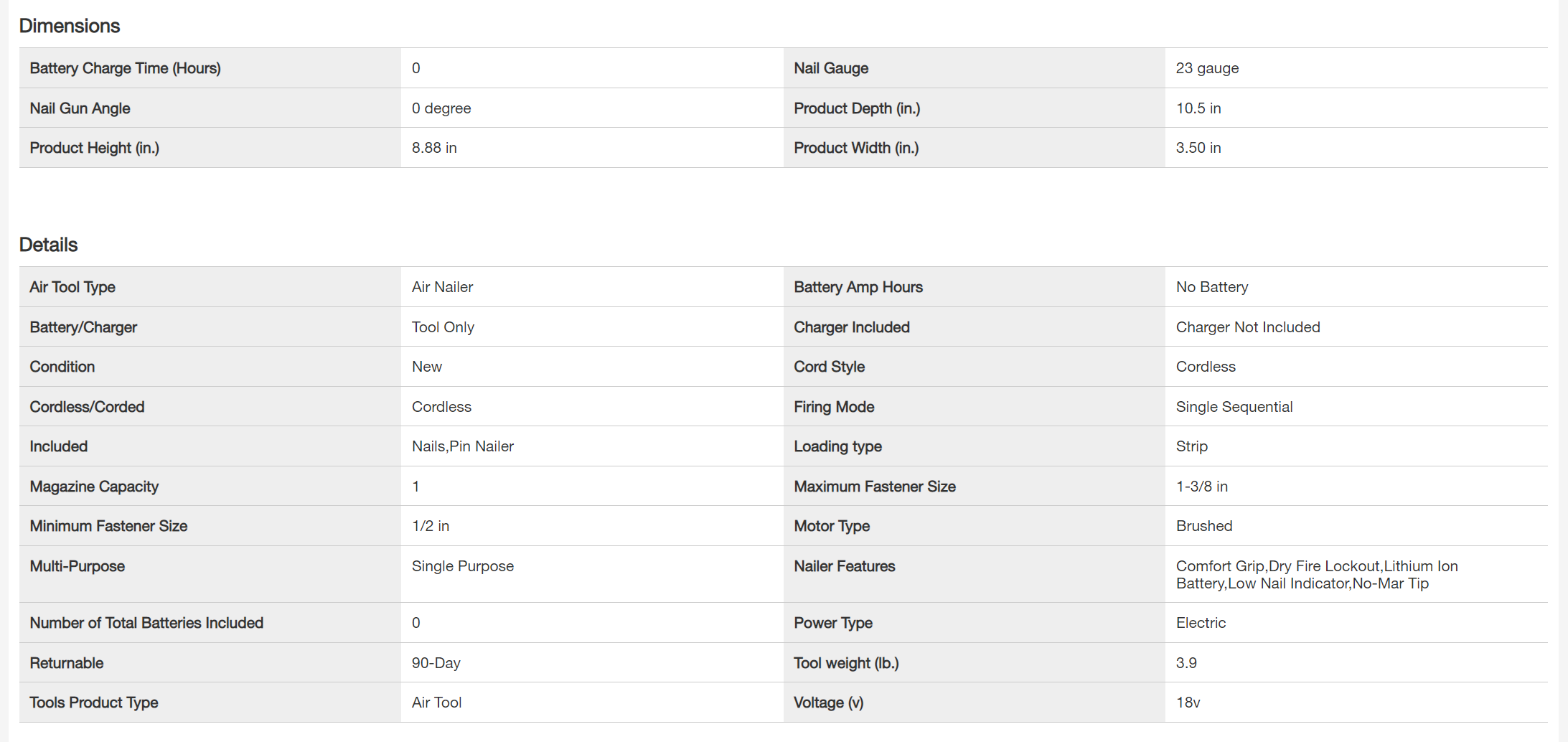1568x742 pixels.
Task: Click the Charger Not Included value
Action: 1248,327
